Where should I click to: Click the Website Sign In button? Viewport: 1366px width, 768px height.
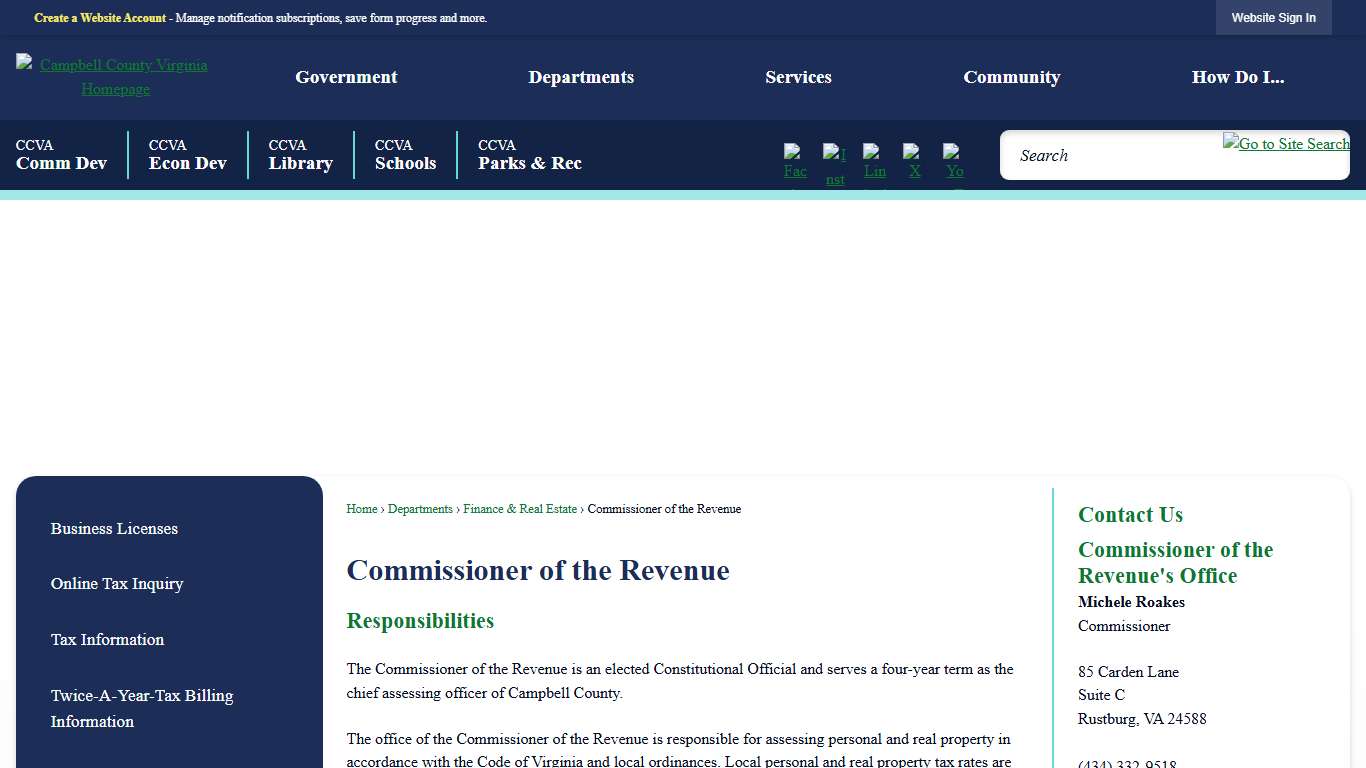click(1273, 17)
